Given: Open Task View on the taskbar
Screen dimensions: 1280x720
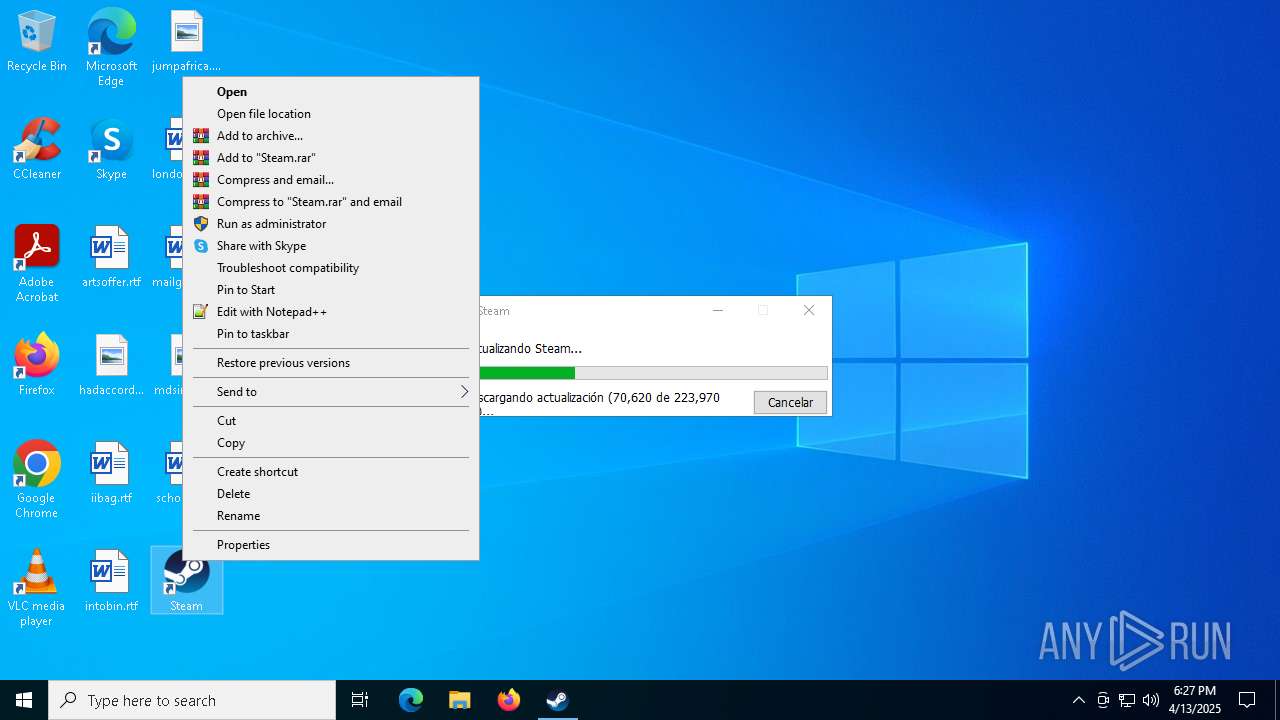Looking at the screenshot, I should 360,700.
